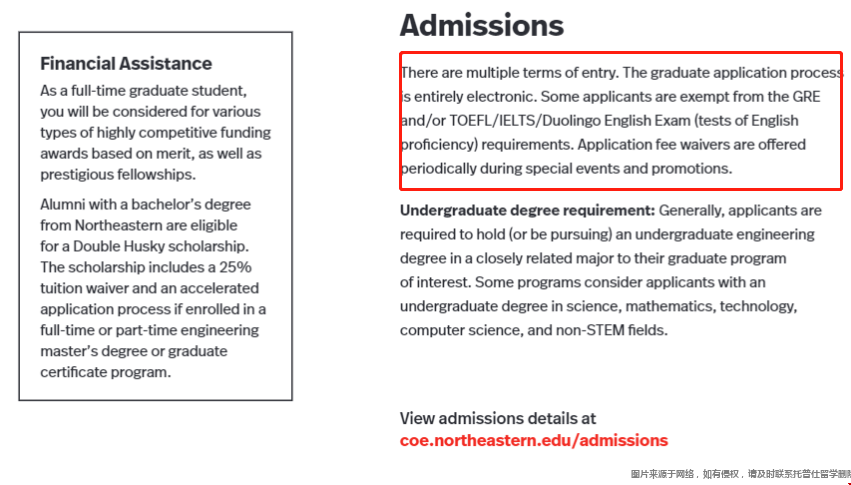Click the 'is entirely electronic' text

click(468, 97)
